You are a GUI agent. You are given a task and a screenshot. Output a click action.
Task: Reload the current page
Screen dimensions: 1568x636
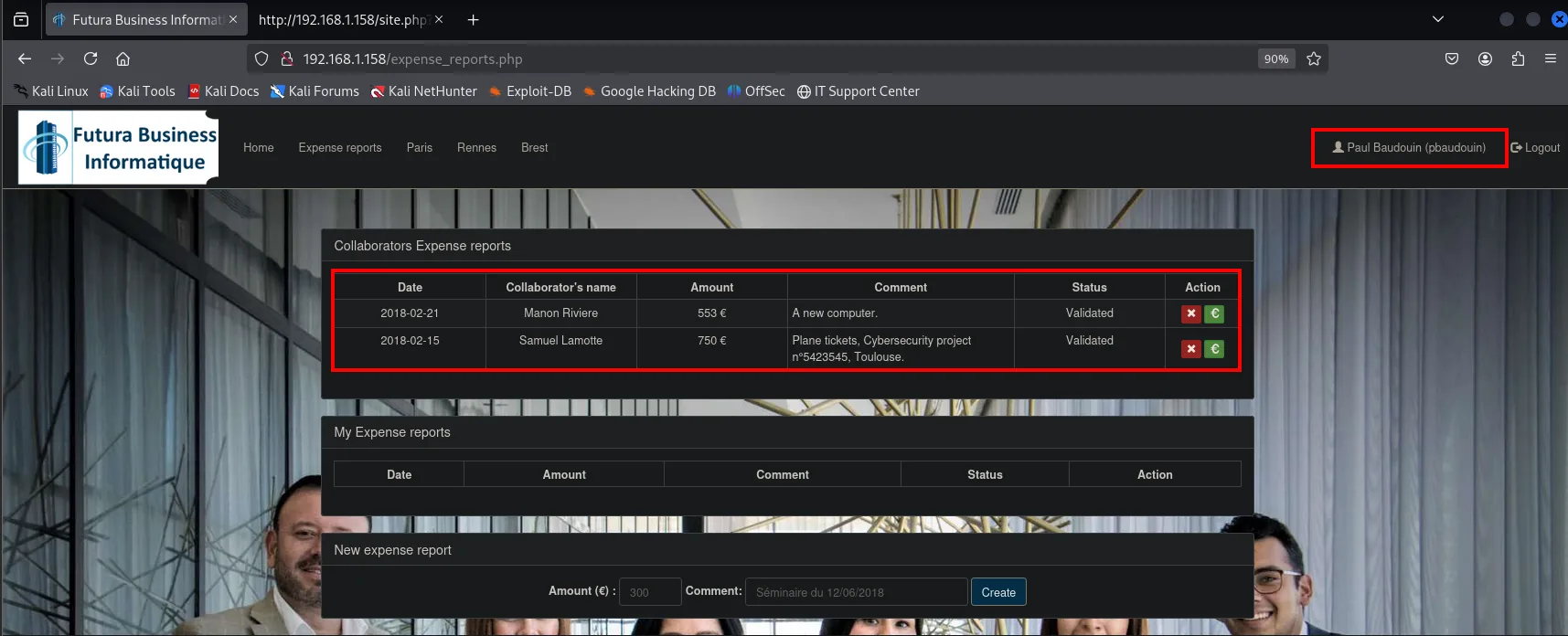point(91,58)
